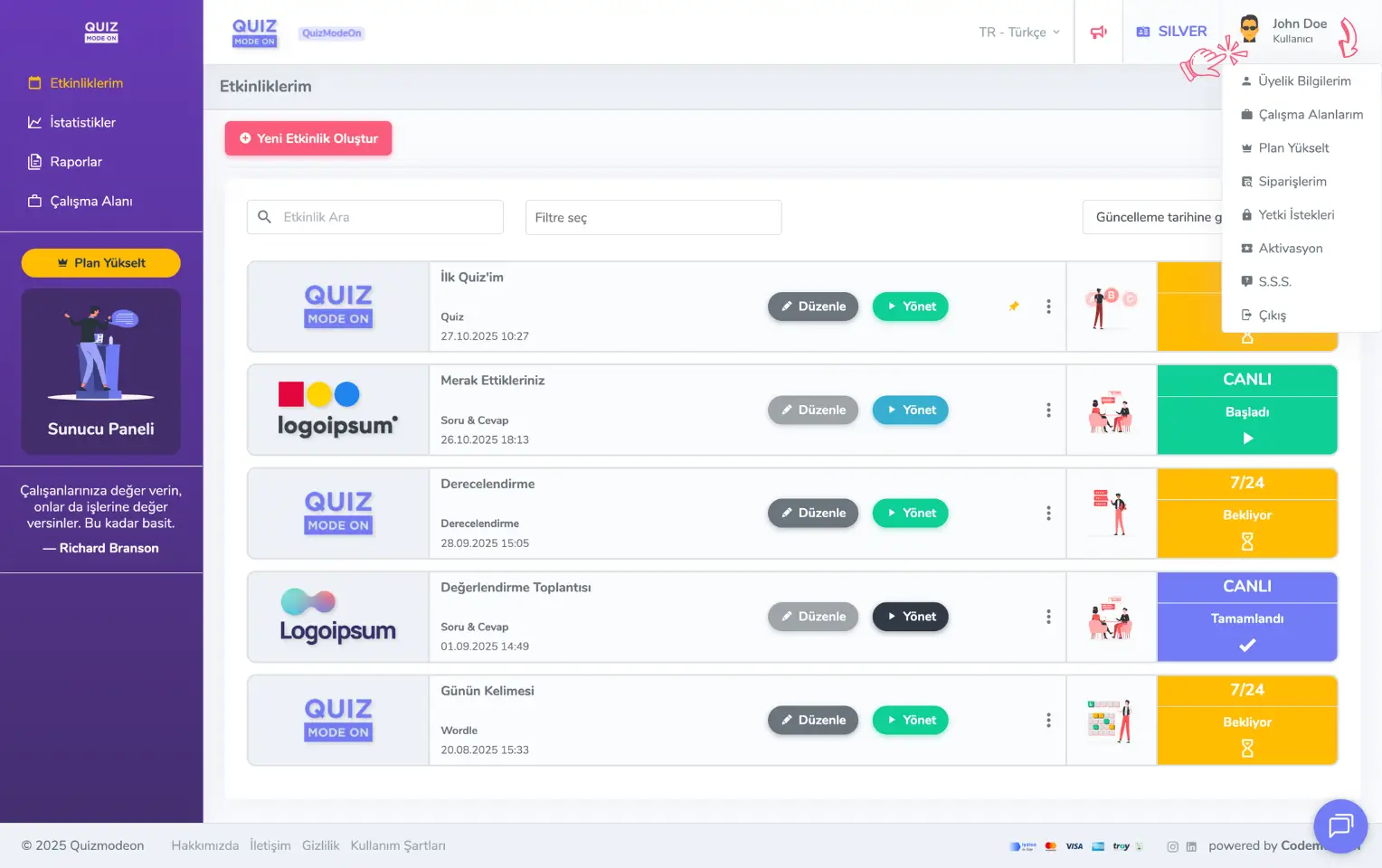Select Çıkış from the user menu
Viewport: 1382px width, 868px height.
point(1272,316)
